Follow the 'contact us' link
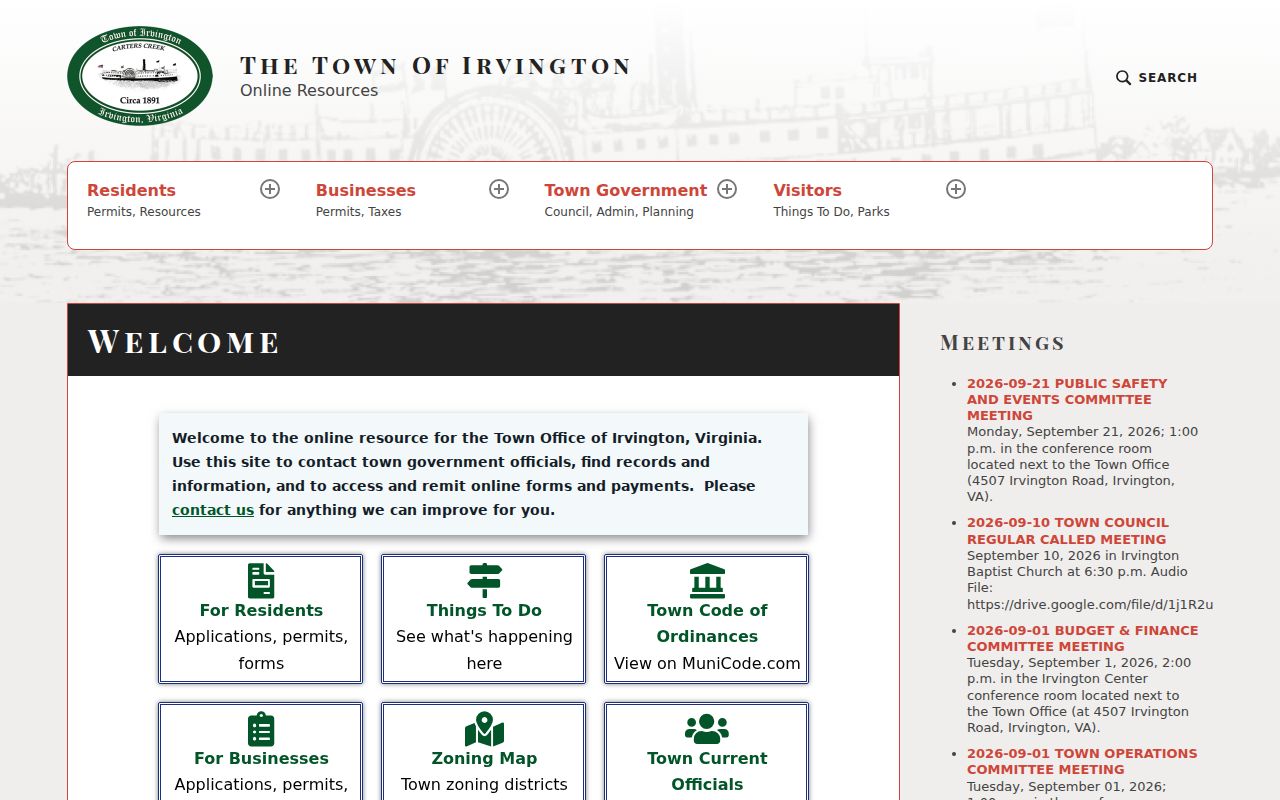Image resolution: width=1280 pixels, height=800 pixels. [213, 510]
